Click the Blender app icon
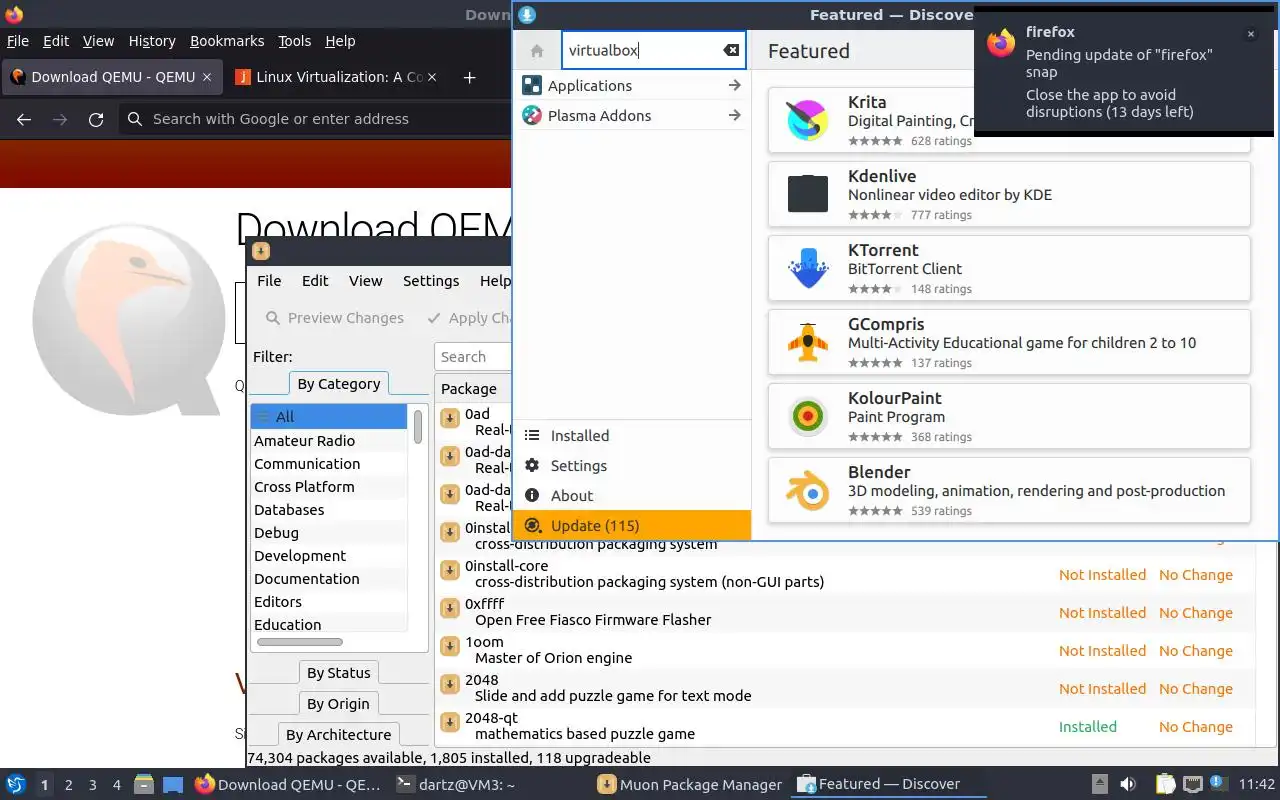 coord(807,490)
